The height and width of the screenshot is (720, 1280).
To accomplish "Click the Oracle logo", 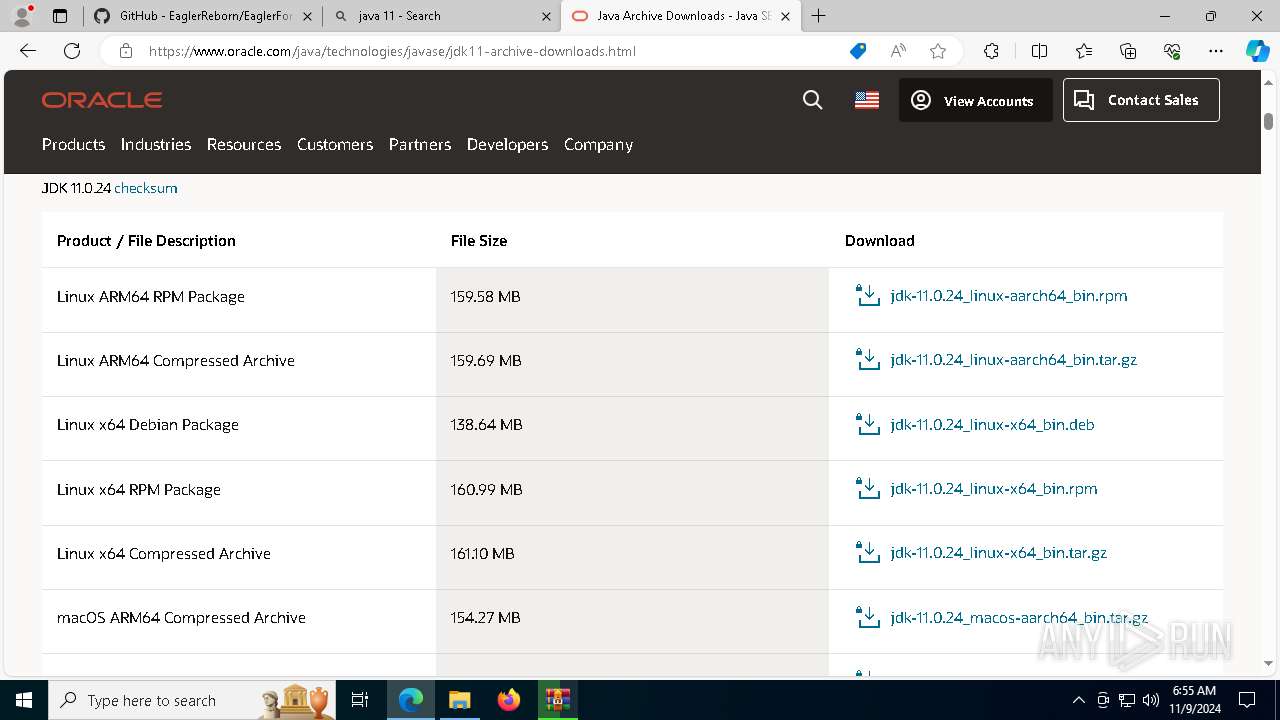I will [x=102, y=100].
